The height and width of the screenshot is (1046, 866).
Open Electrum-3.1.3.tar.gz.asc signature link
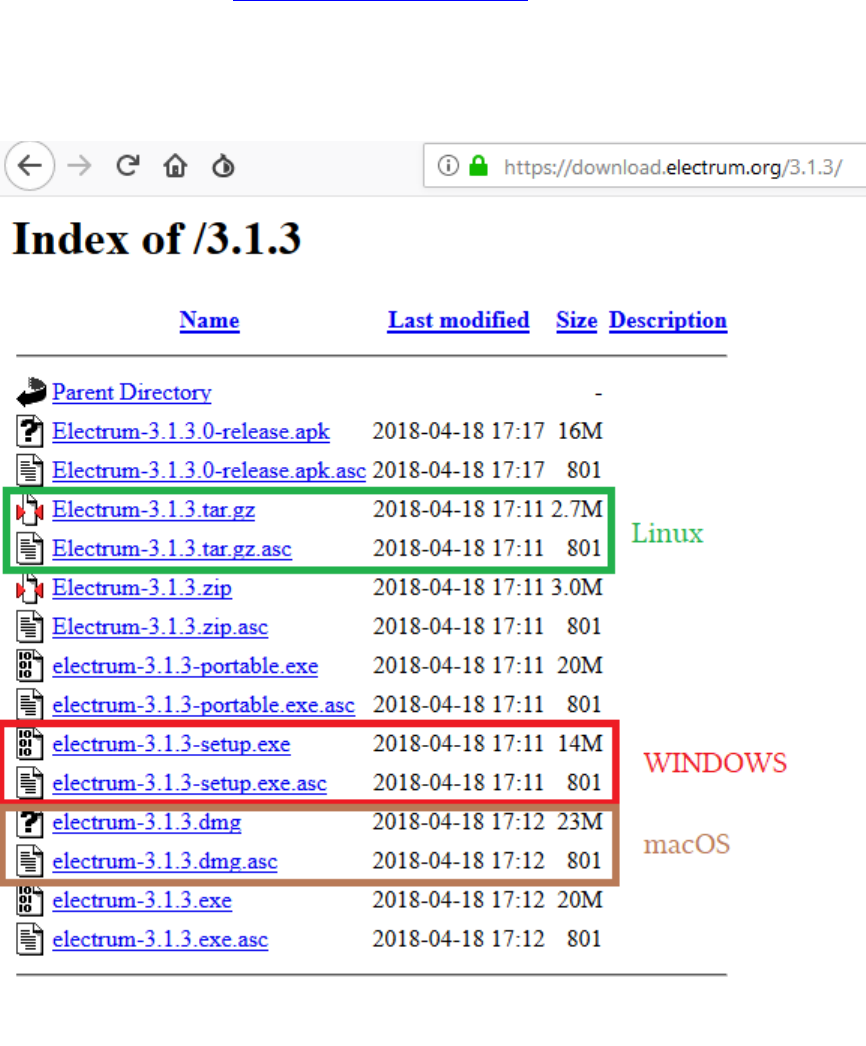point(172,548)
